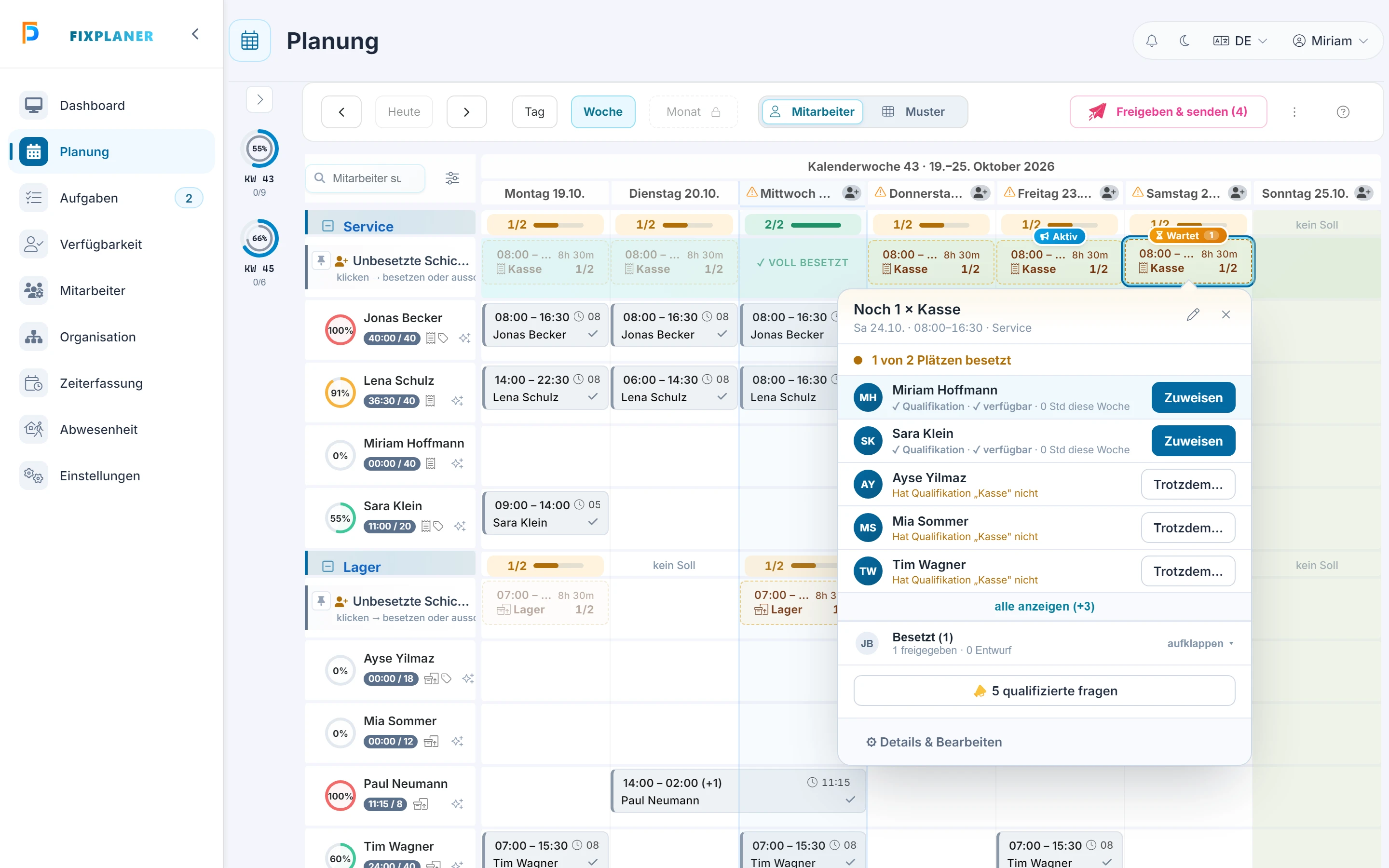Collapse the Lager group
This screenshot has height=868, width=1389.
[x=328, y=567]
